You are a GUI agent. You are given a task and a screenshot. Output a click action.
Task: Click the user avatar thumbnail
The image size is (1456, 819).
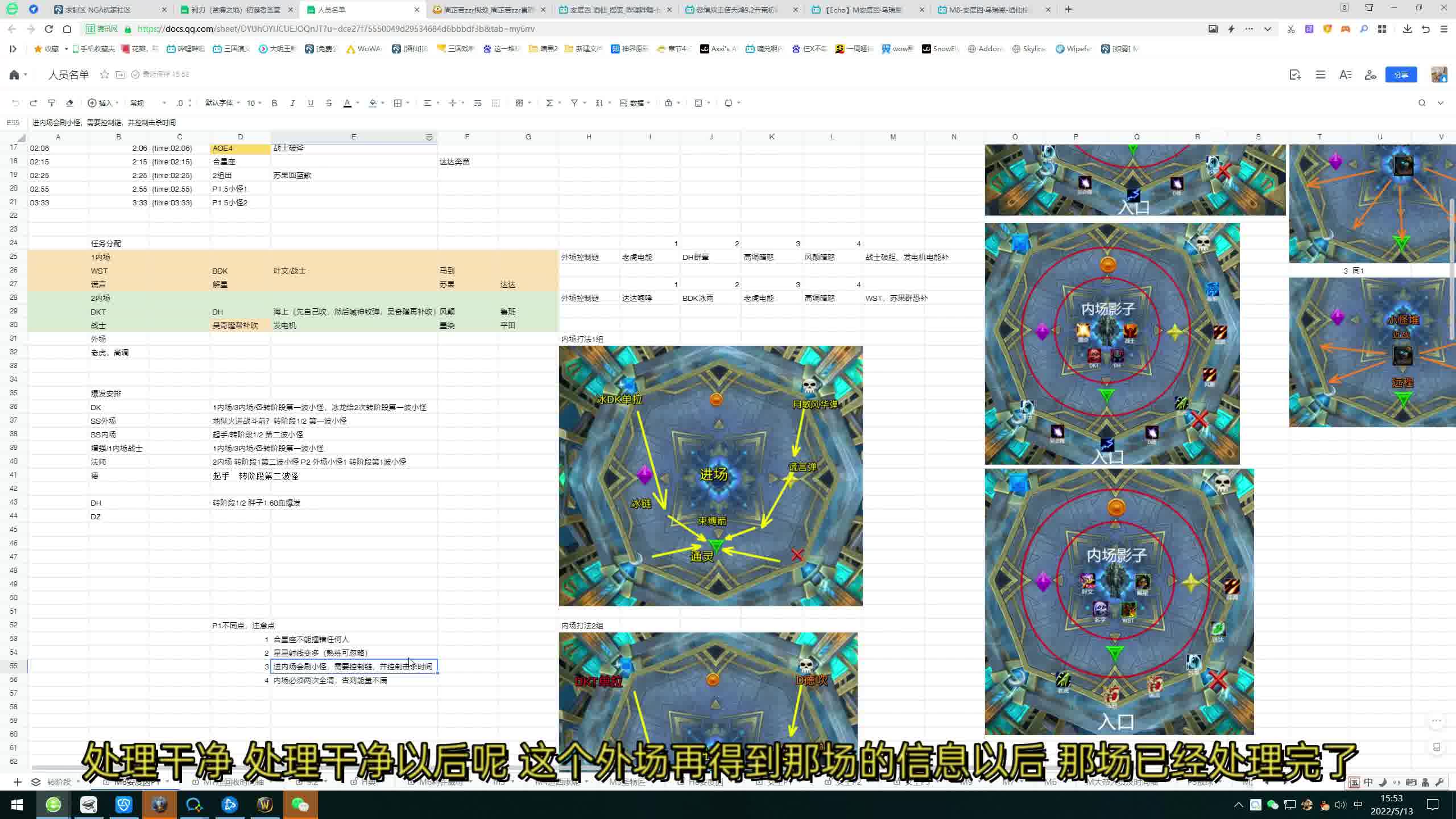coord(1439,75)
